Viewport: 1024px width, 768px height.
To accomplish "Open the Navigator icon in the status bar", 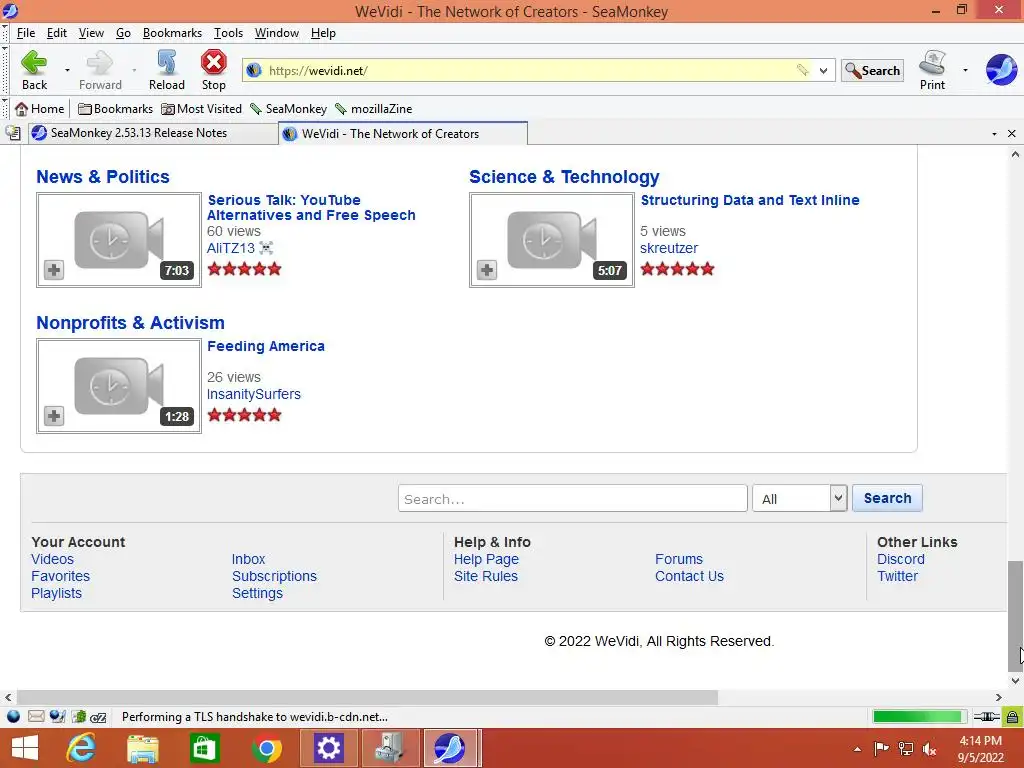I will (13, 716).
